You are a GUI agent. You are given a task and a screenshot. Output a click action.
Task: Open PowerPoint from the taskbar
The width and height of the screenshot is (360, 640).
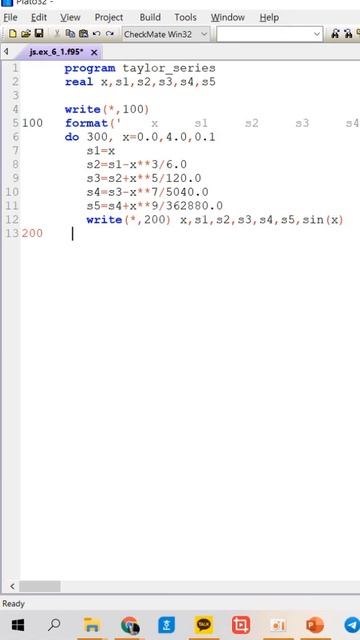tap(314, 625)
